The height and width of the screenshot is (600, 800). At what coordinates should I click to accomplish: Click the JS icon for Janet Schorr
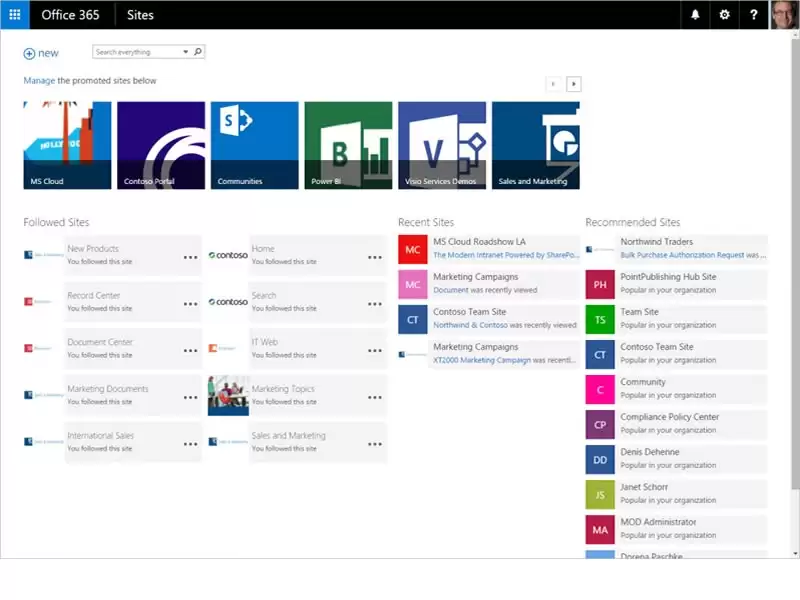point(599,494)
